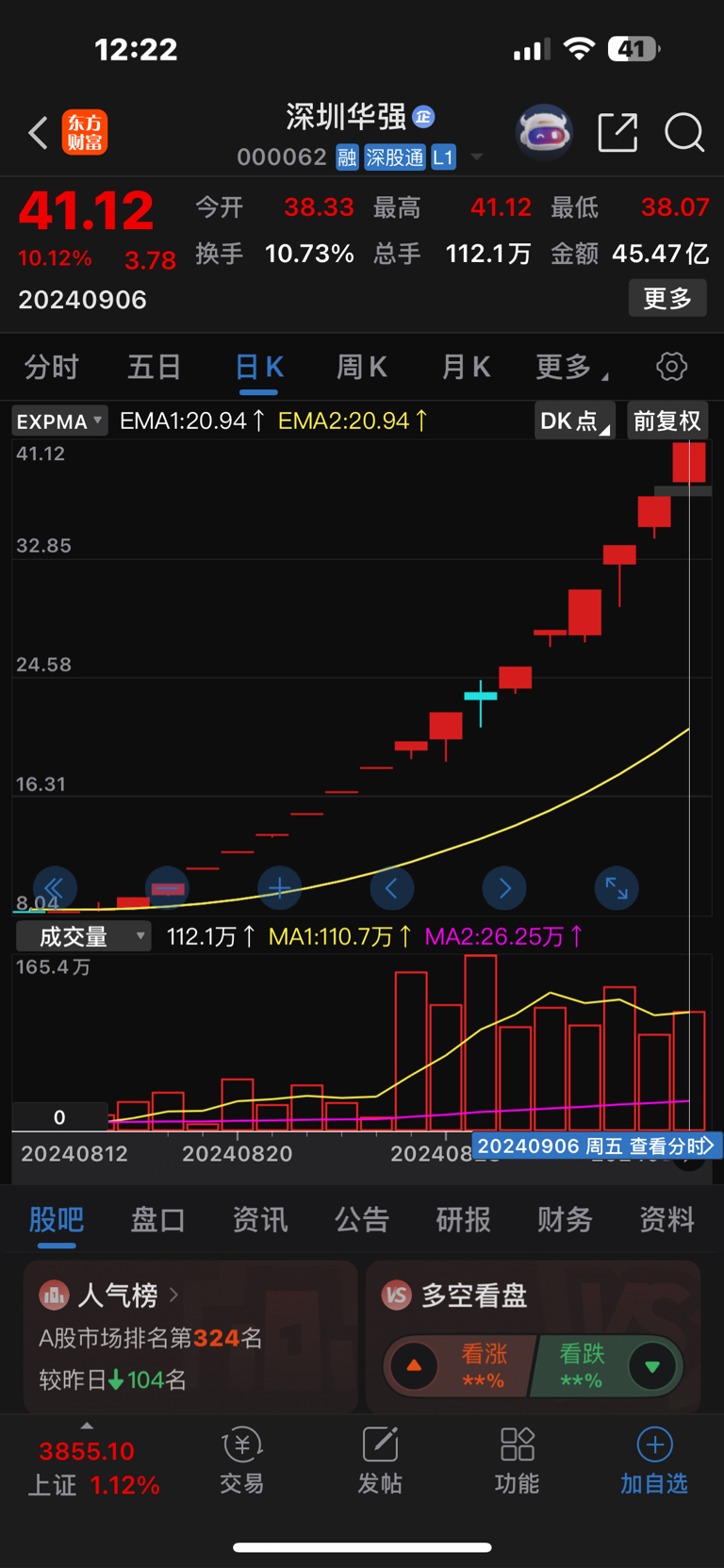
Task: Tap the 融 margin badge
Action: 347,157
